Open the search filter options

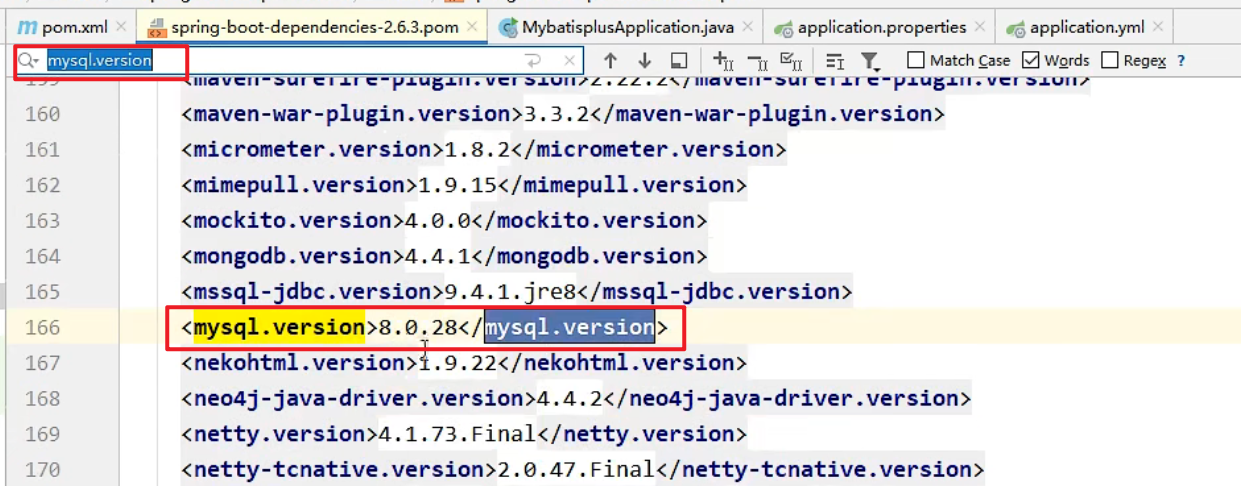(x=870, y=61)
